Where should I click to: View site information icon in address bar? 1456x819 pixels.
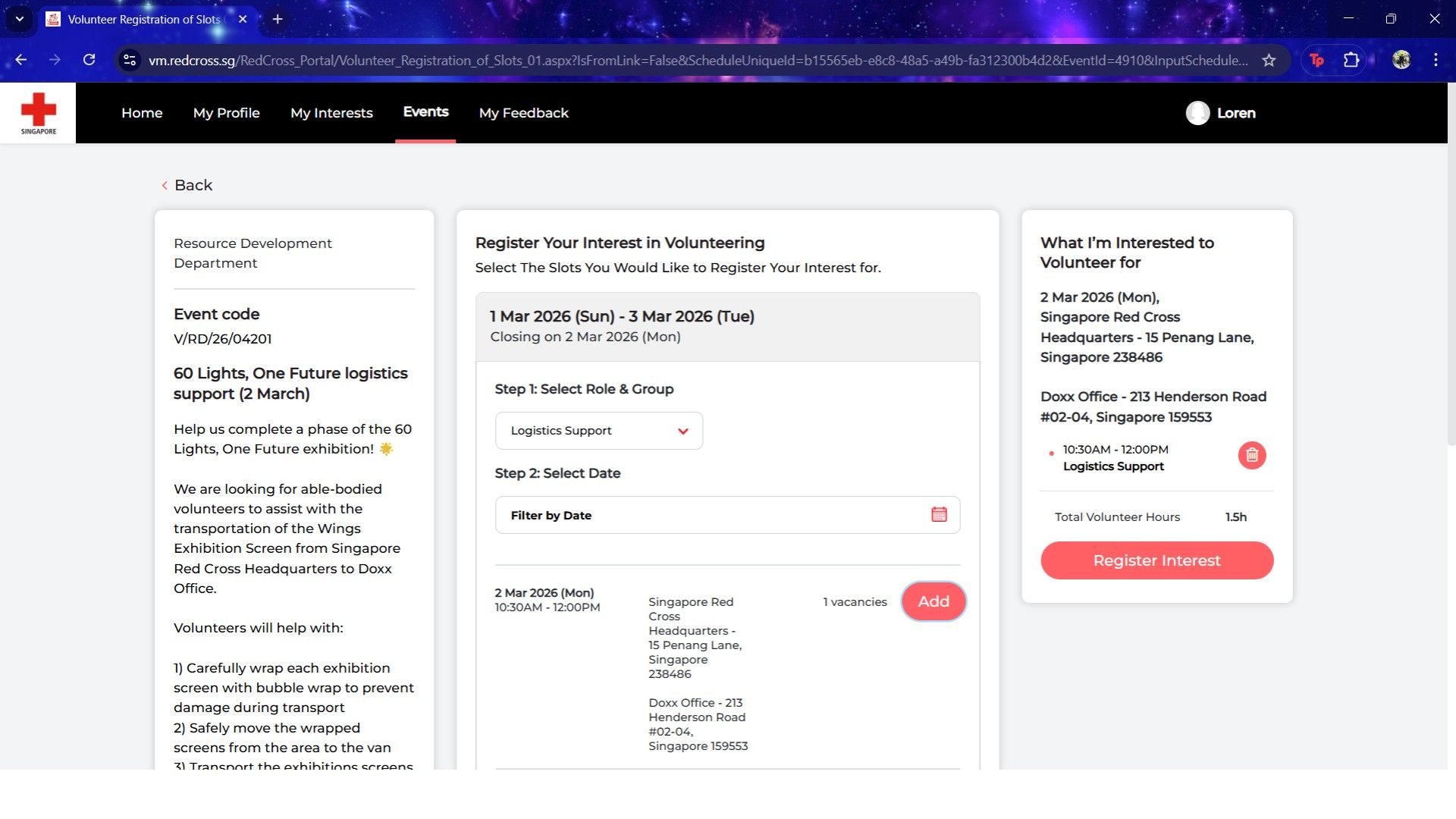click(130, 60)
